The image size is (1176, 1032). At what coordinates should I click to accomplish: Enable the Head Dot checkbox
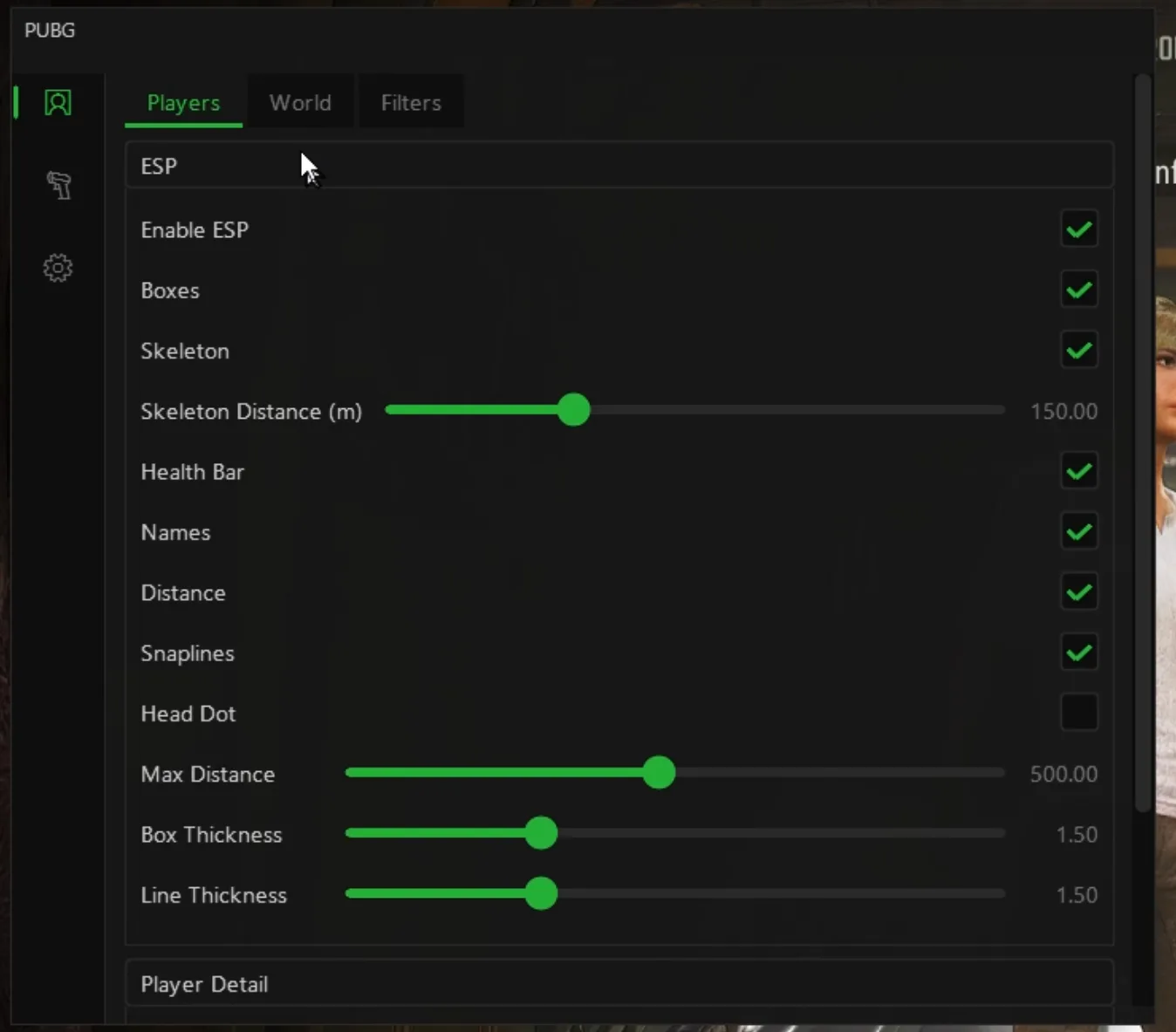tap(1079, 713)
